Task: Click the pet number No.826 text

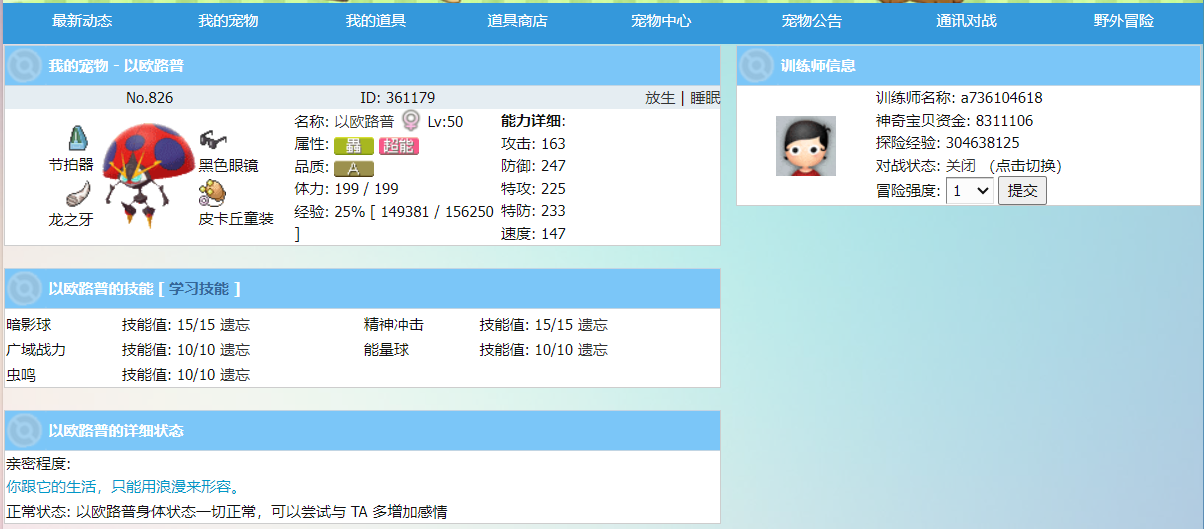Action: point(150,98)
